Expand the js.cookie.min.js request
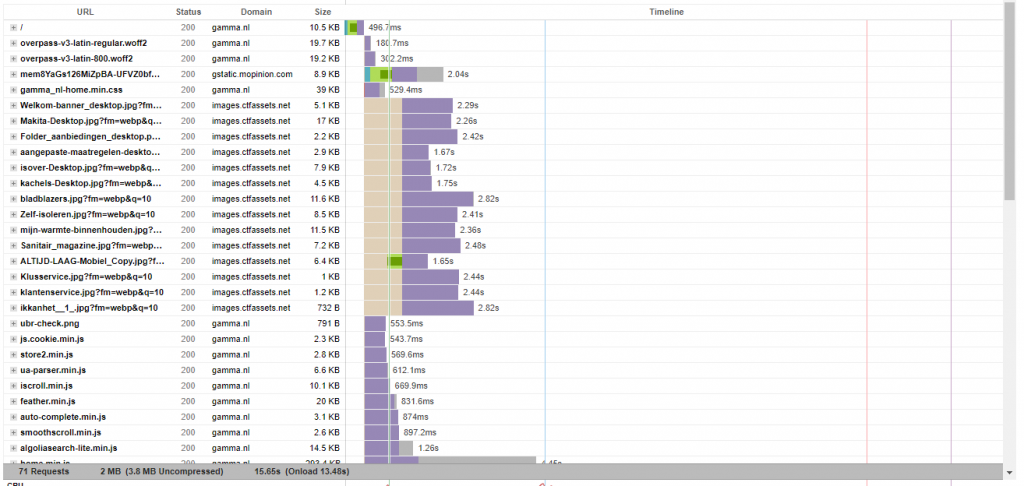Image resolution: width=1024 pixels, height=486 pixels. [13, 339]
